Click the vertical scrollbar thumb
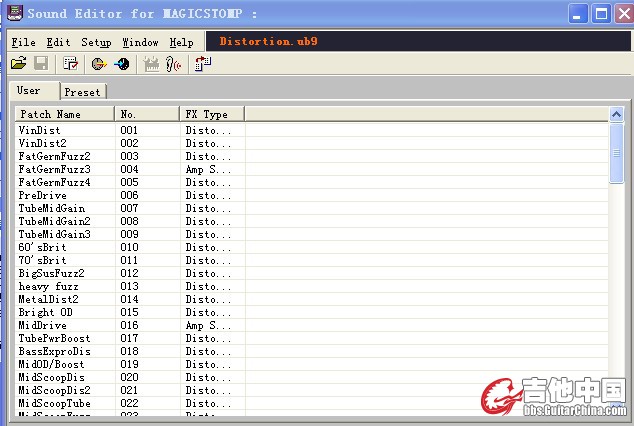This screenshot has height=426, width=634. click(x=616, y=153)
